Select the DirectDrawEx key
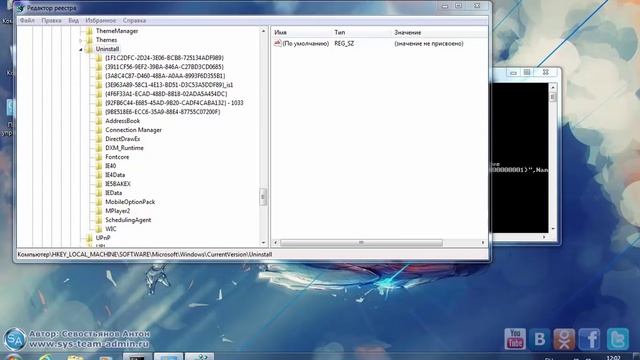 (122, 139)
